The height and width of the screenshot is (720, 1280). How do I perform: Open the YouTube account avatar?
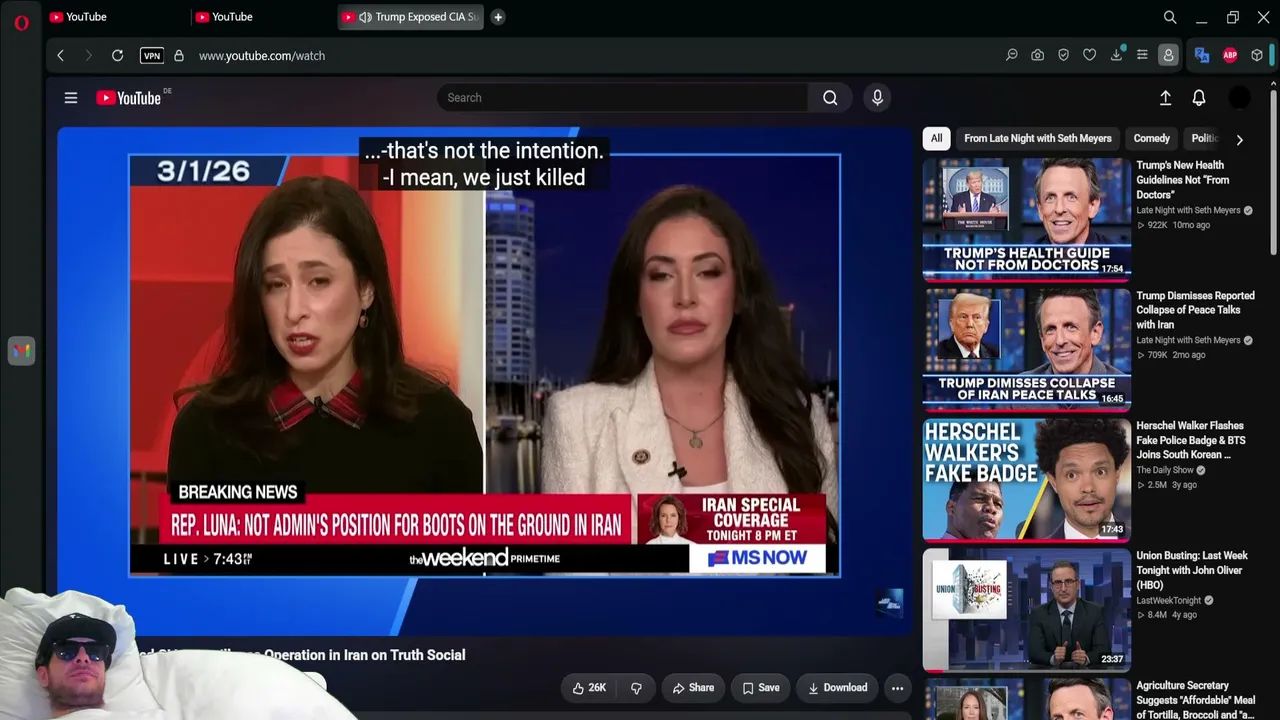(1239, 98)
